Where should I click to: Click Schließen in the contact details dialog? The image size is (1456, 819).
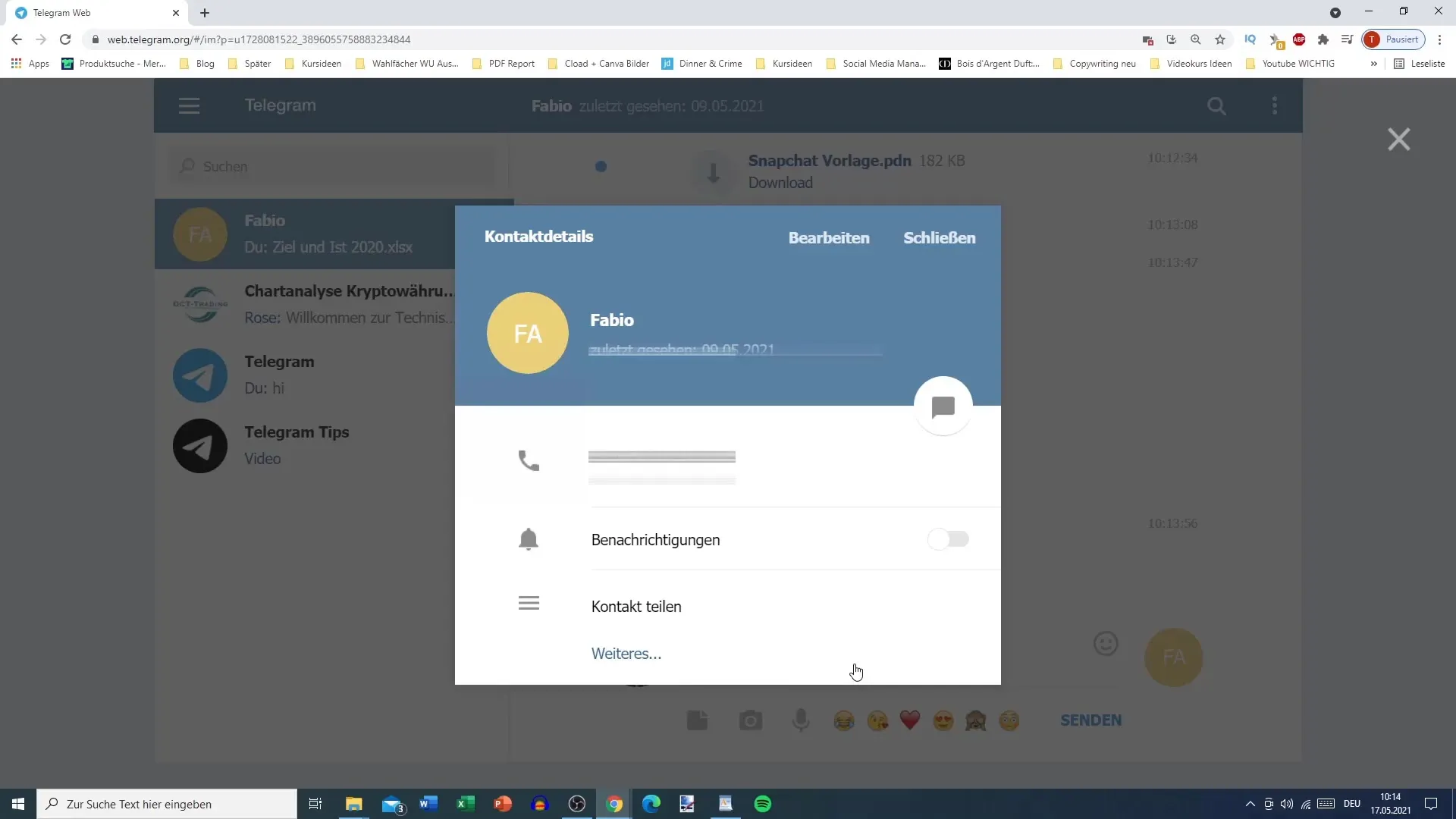[x=939, y=237]
